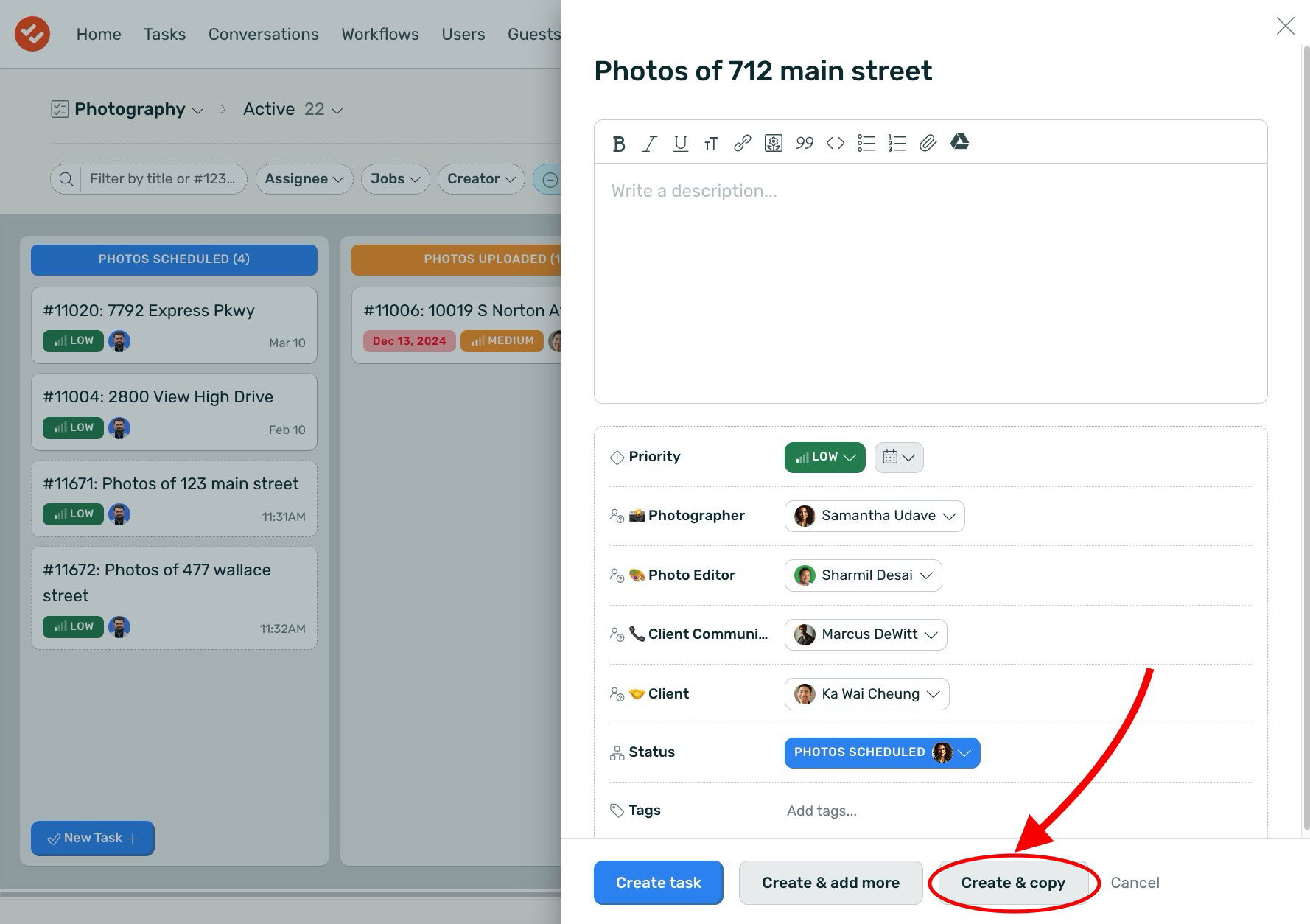Click Create & add more button
Image resolution: width=1310 pixels, height=924 pixels.
(830, 883)
